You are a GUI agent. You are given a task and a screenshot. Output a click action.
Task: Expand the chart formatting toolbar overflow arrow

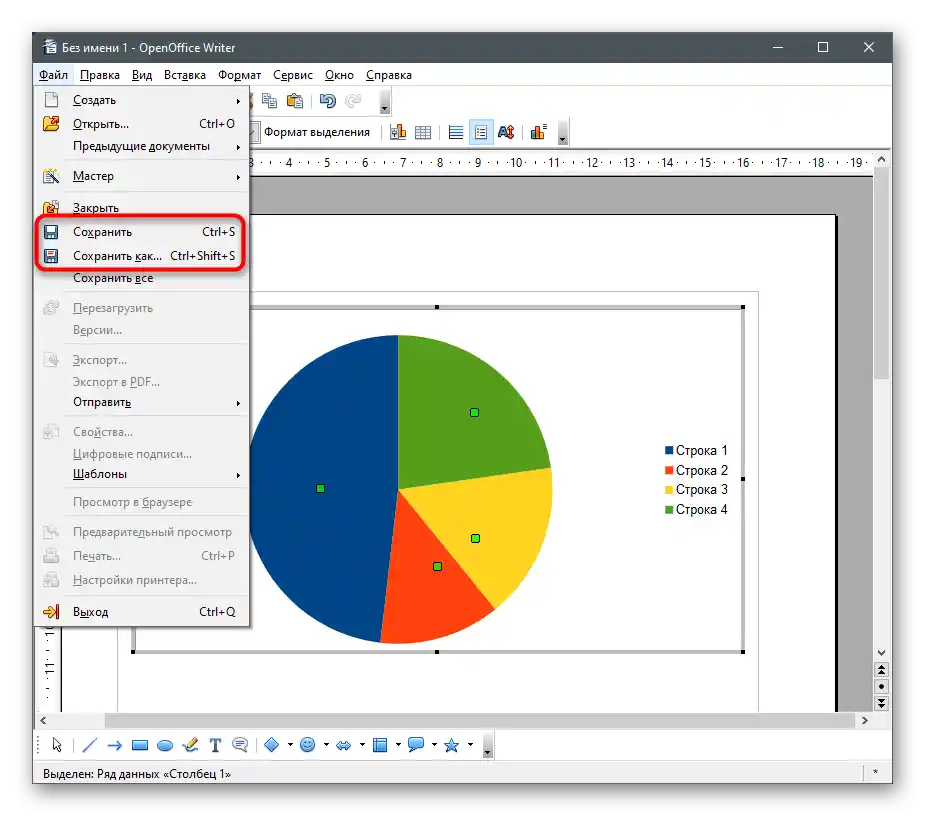[563, 133]
